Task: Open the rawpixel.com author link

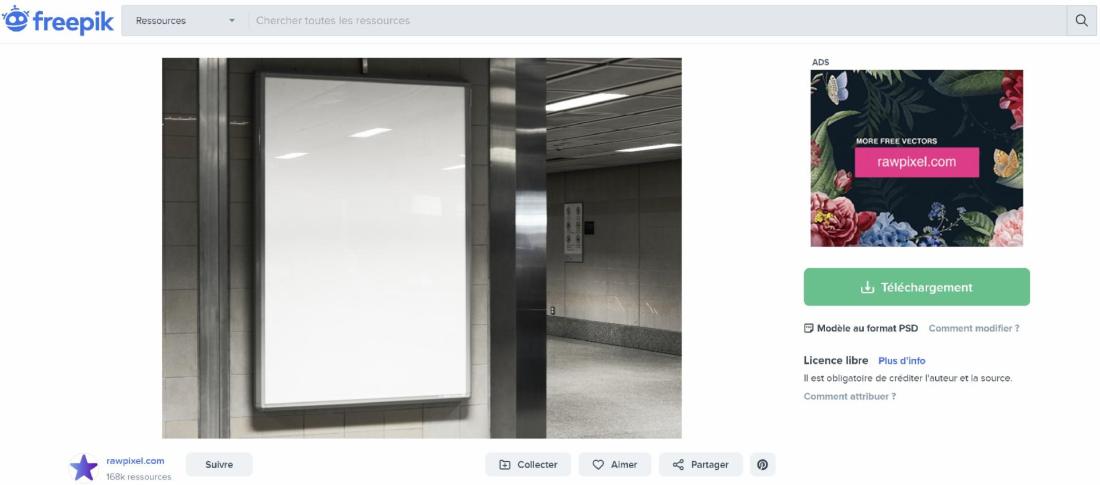Action: tap(135, 461)
